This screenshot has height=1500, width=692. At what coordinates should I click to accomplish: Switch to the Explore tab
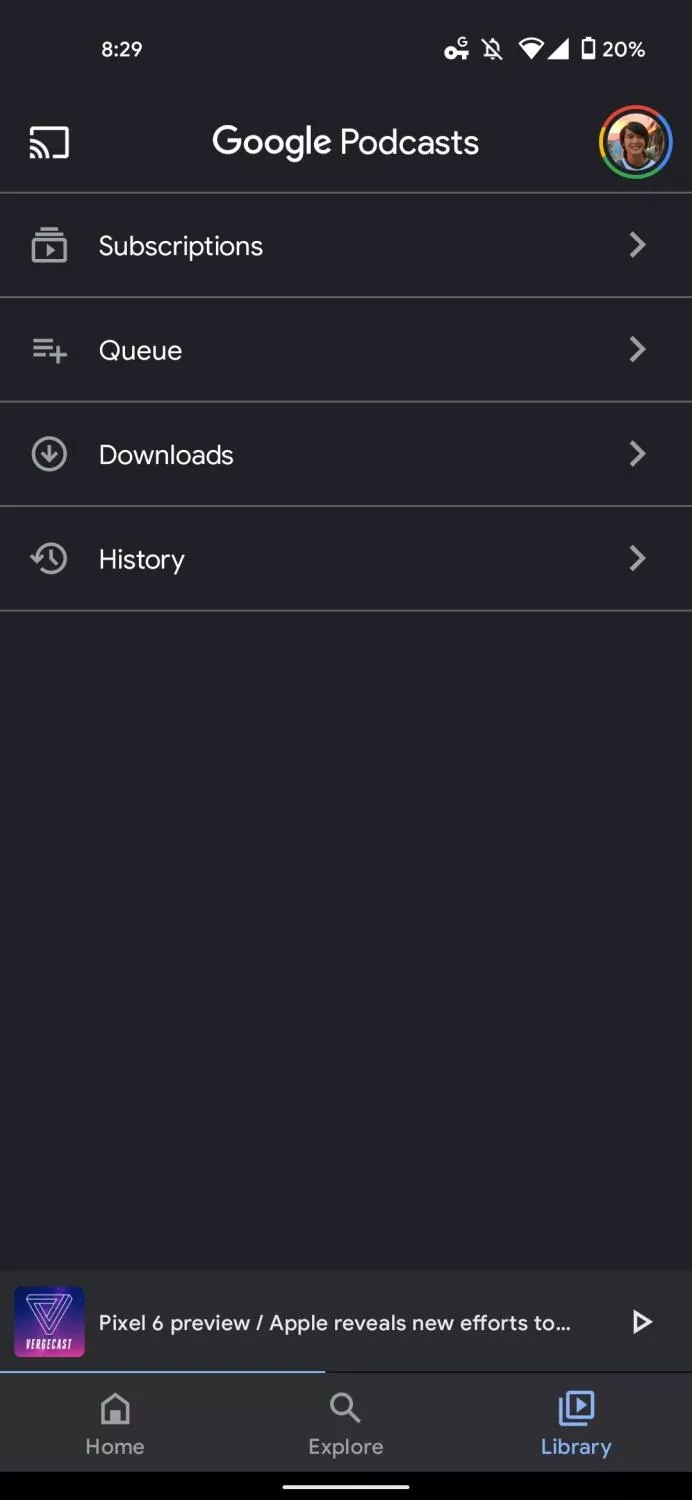click(345, 1423)
